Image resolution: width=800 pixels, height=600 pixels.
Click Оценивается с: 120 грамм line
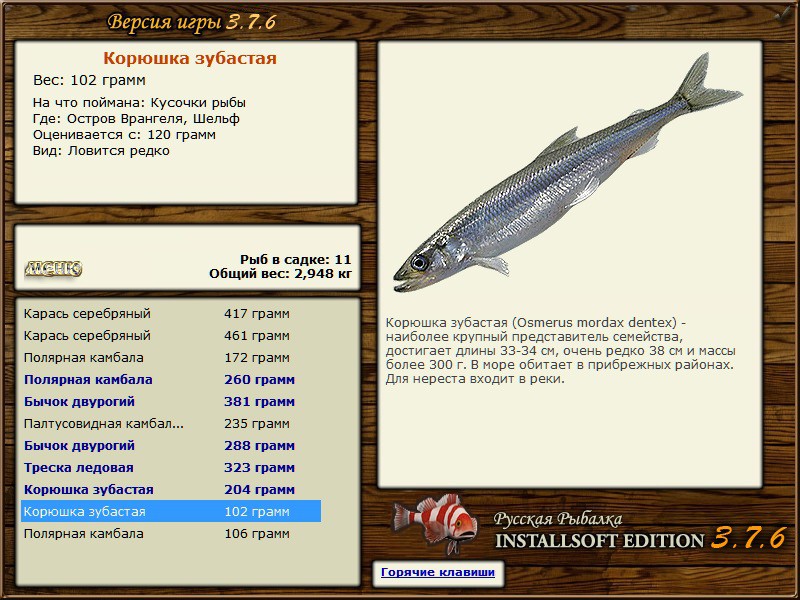point(124,135)
